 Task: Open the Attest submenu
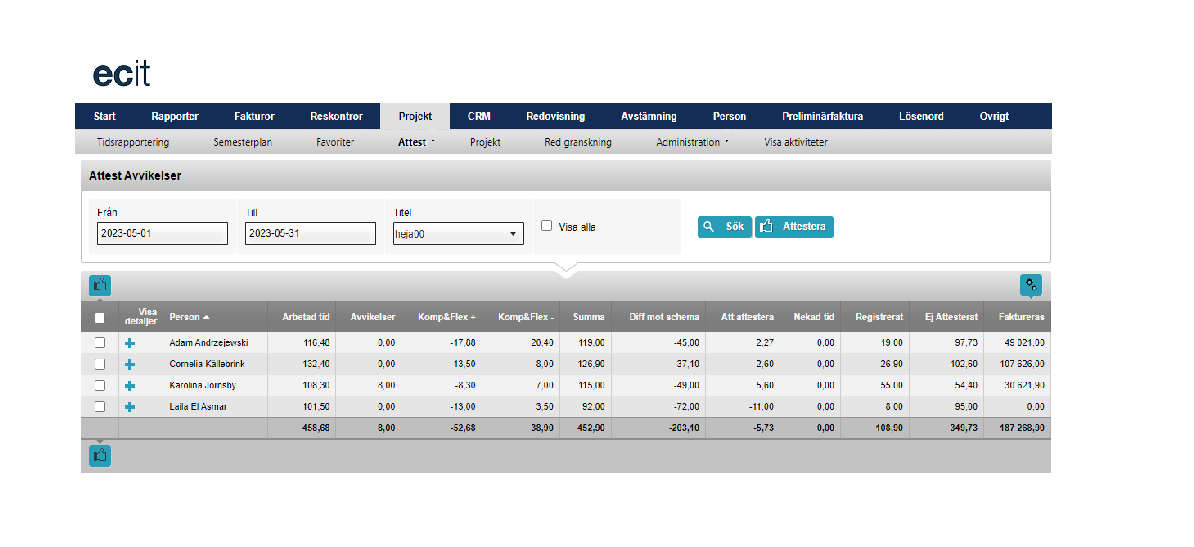pos(416,142)
